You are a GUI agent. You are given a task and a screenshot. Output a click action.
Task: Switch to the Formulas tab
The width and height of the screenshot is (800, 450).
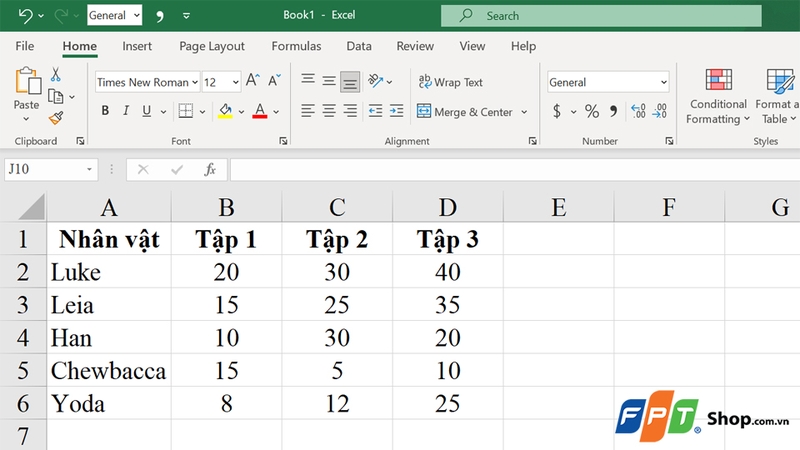(296, 46)
